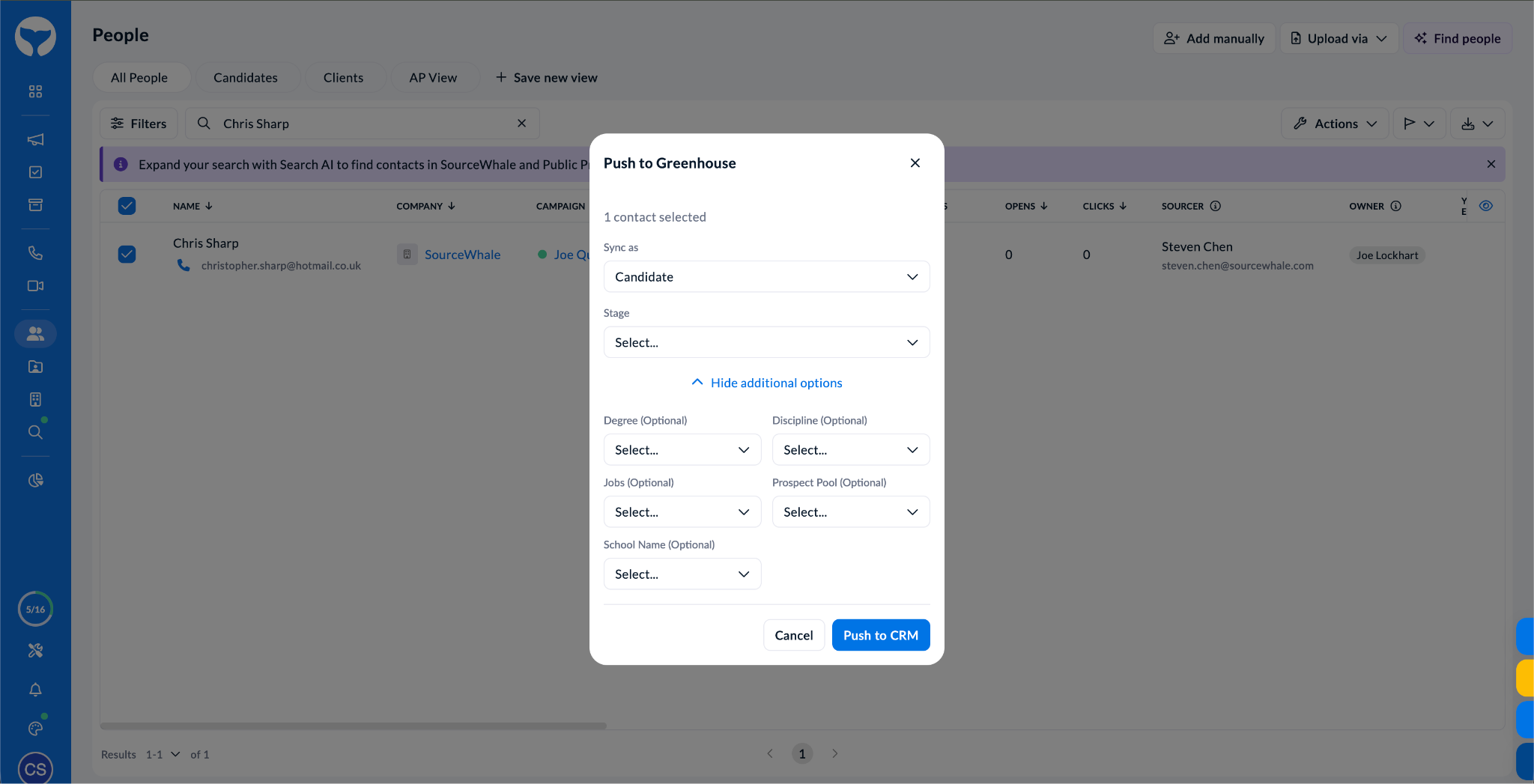Click the SourceWhale company building icon
This screenshot has height=784, width=1534.
(x=407, y=255)
